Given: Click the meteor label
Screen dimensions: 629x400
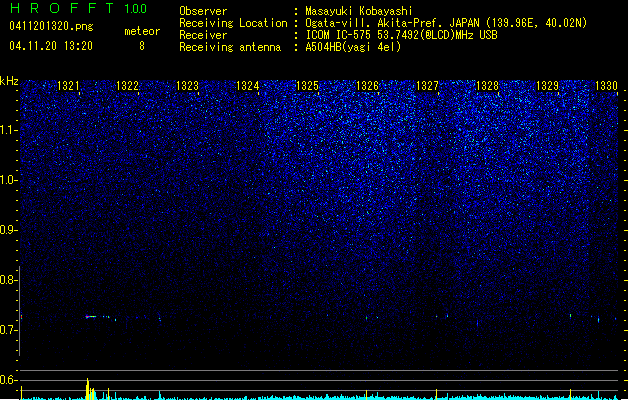Looking at the screenshot, I should click(x=142, y=31).
